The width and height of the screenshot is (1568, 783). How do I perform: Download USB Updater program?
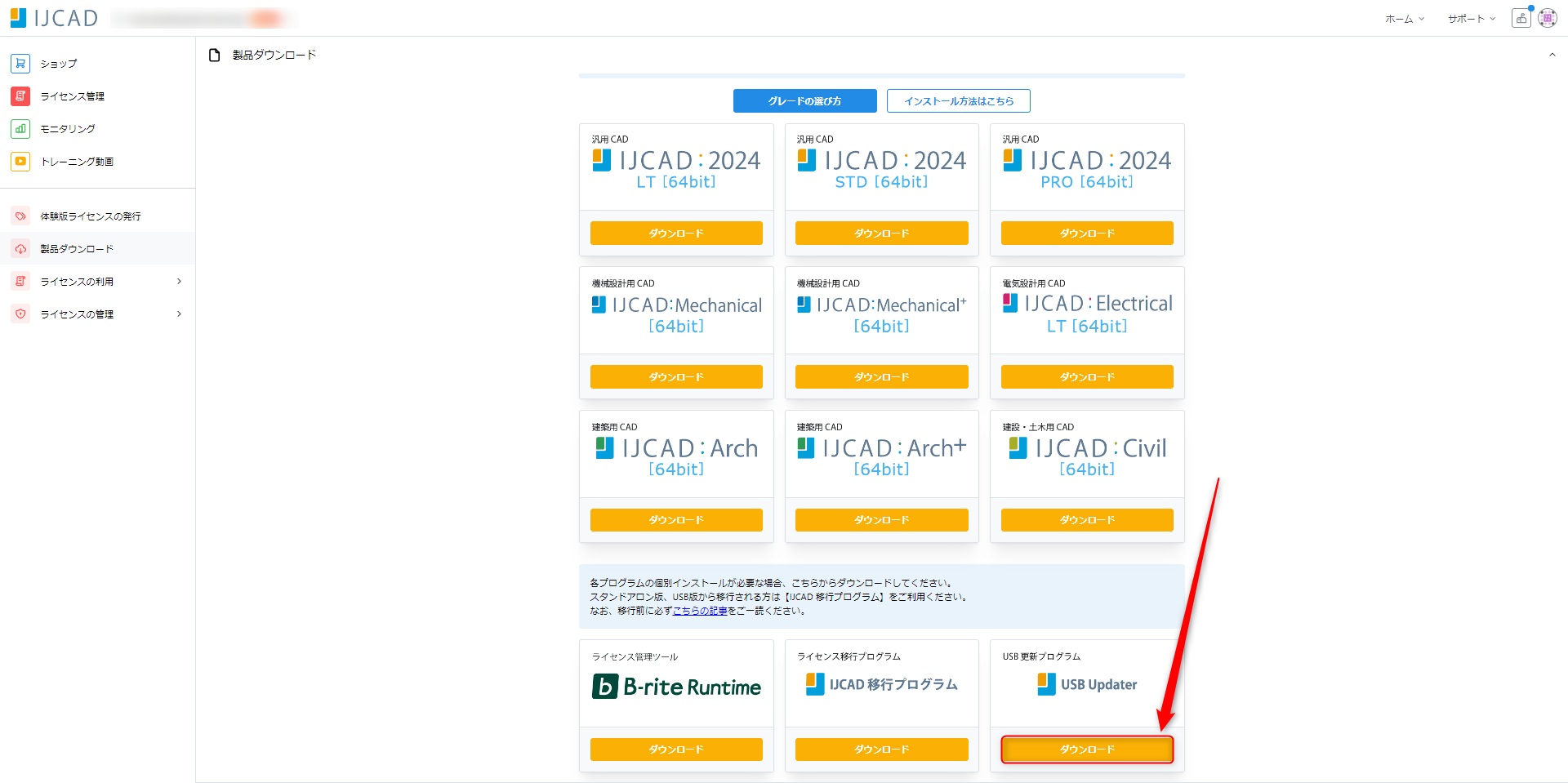pyautogui.click(x=1087, y=750)
